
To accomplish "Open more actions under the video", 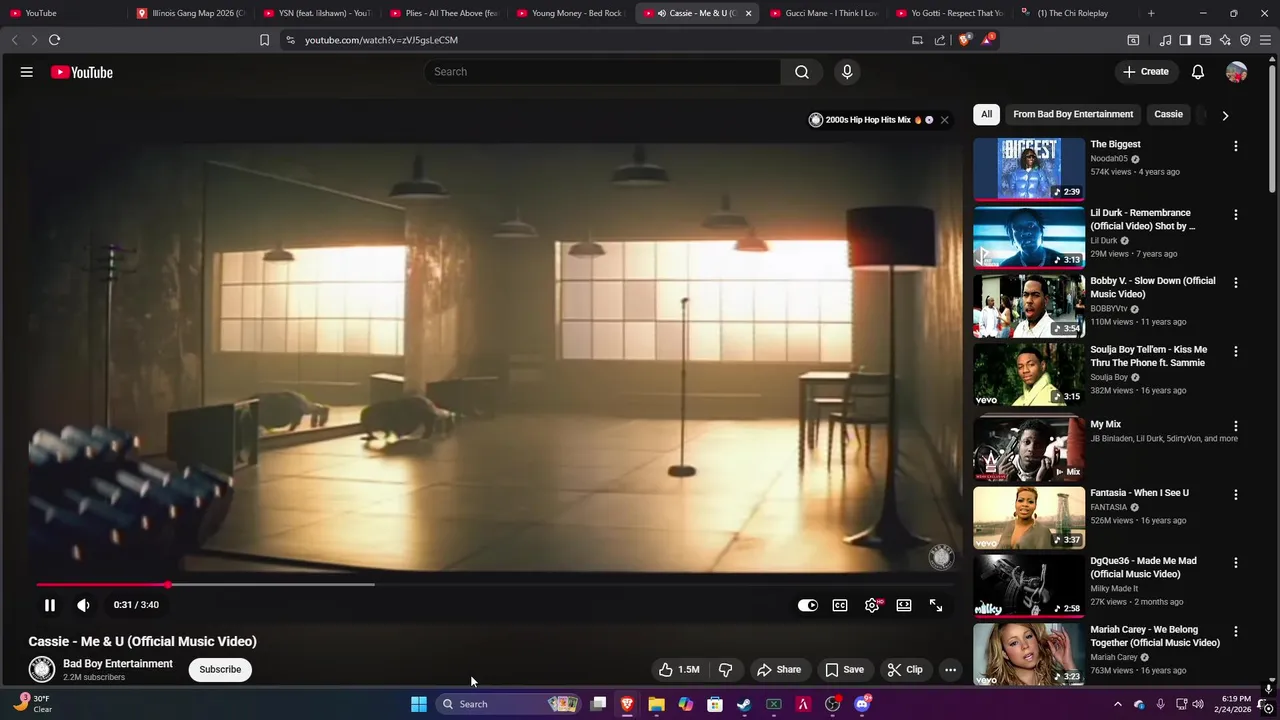I will pos(951,670).
